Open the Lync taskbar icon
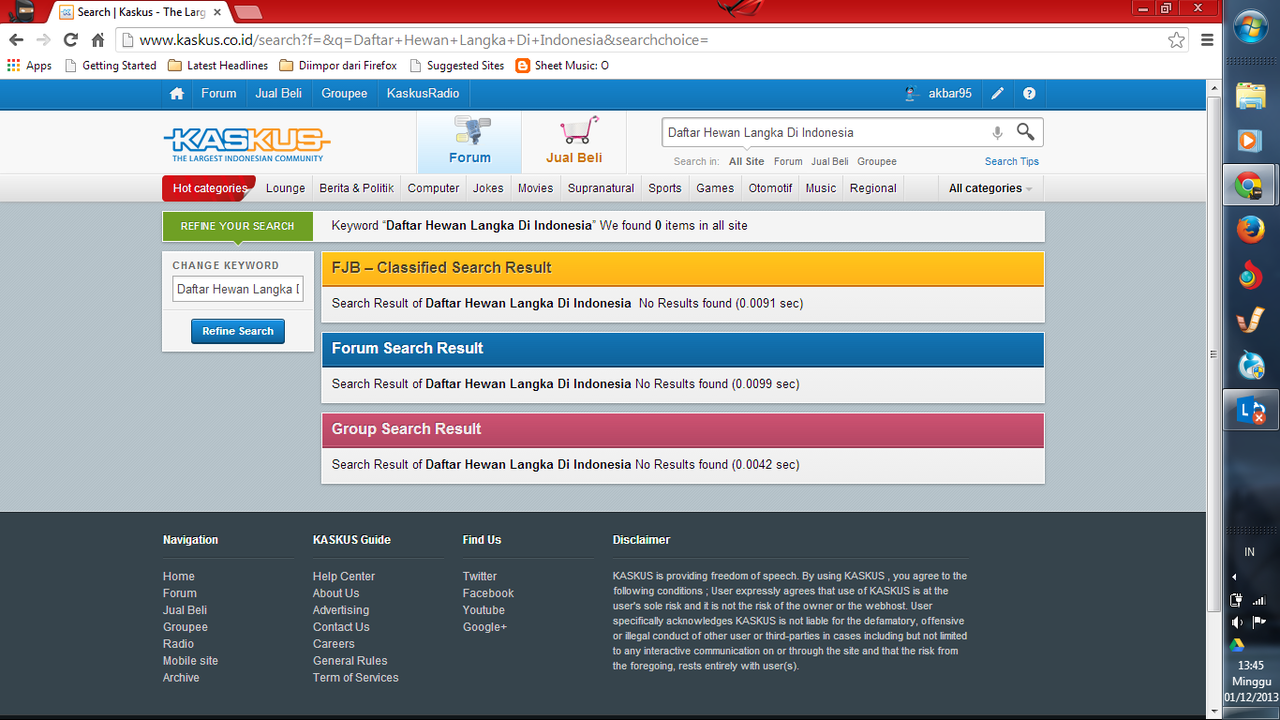This screenshot has height=720, width=1280. [1250, 410]
